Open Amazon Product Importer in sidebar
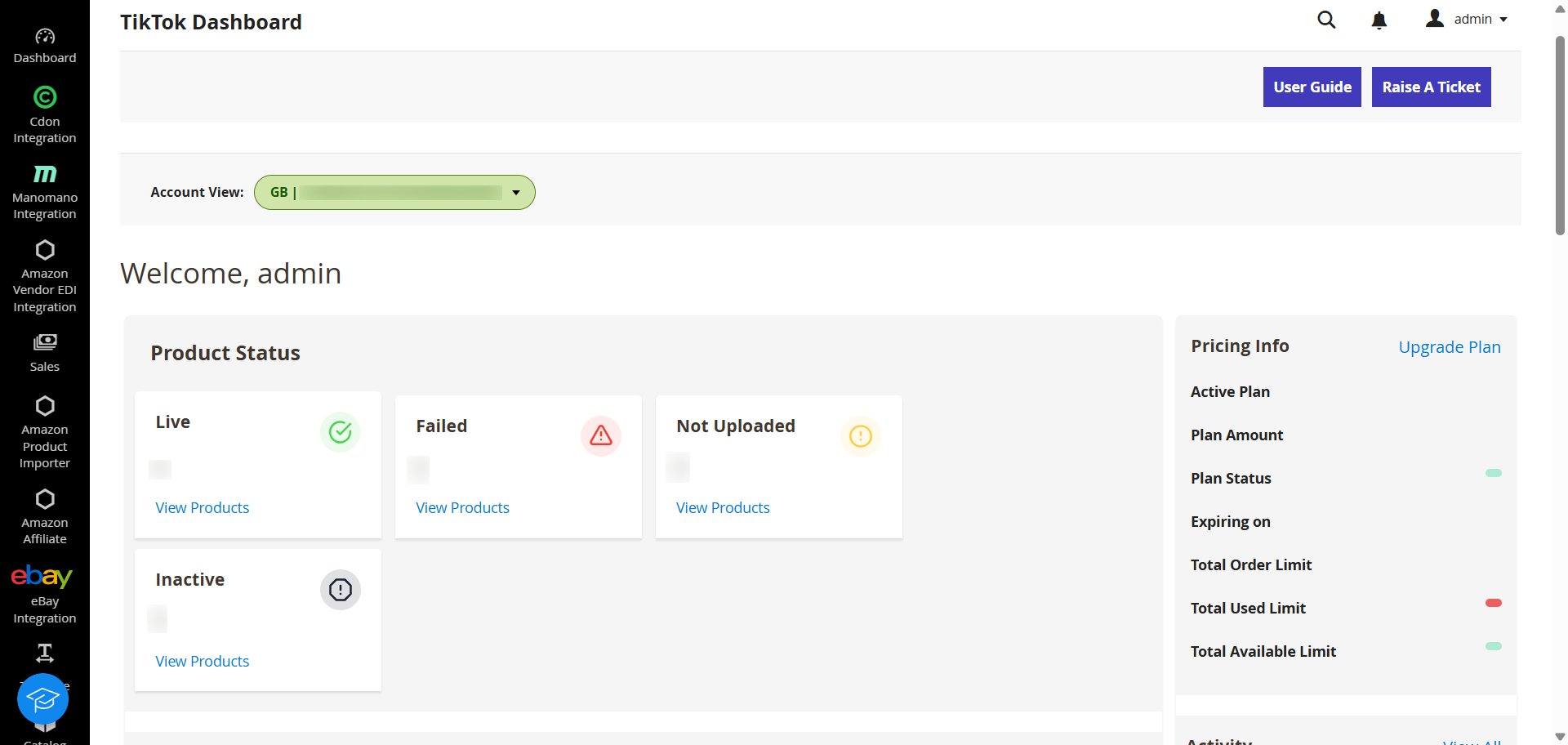 point(45,407)
